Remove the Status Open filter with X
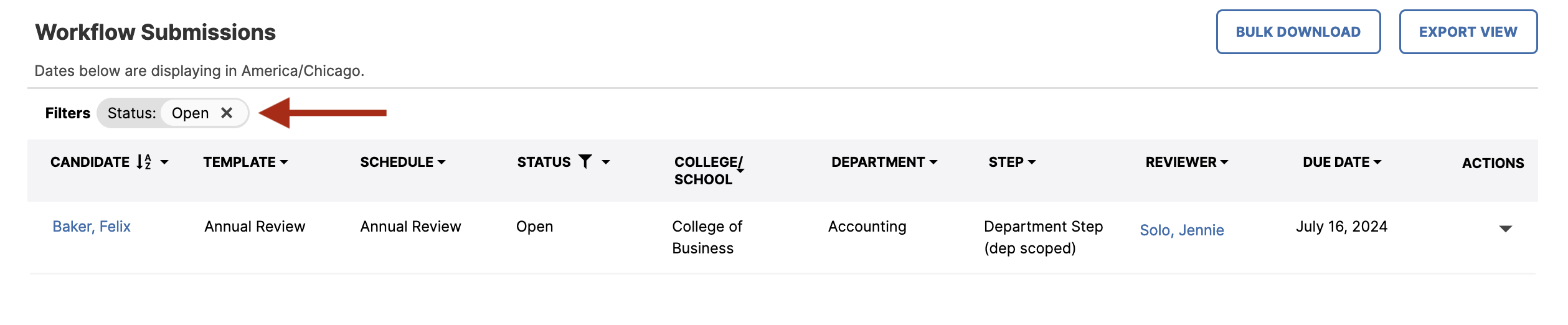The height and width of the screenshot is (325, 1568). 227,113
